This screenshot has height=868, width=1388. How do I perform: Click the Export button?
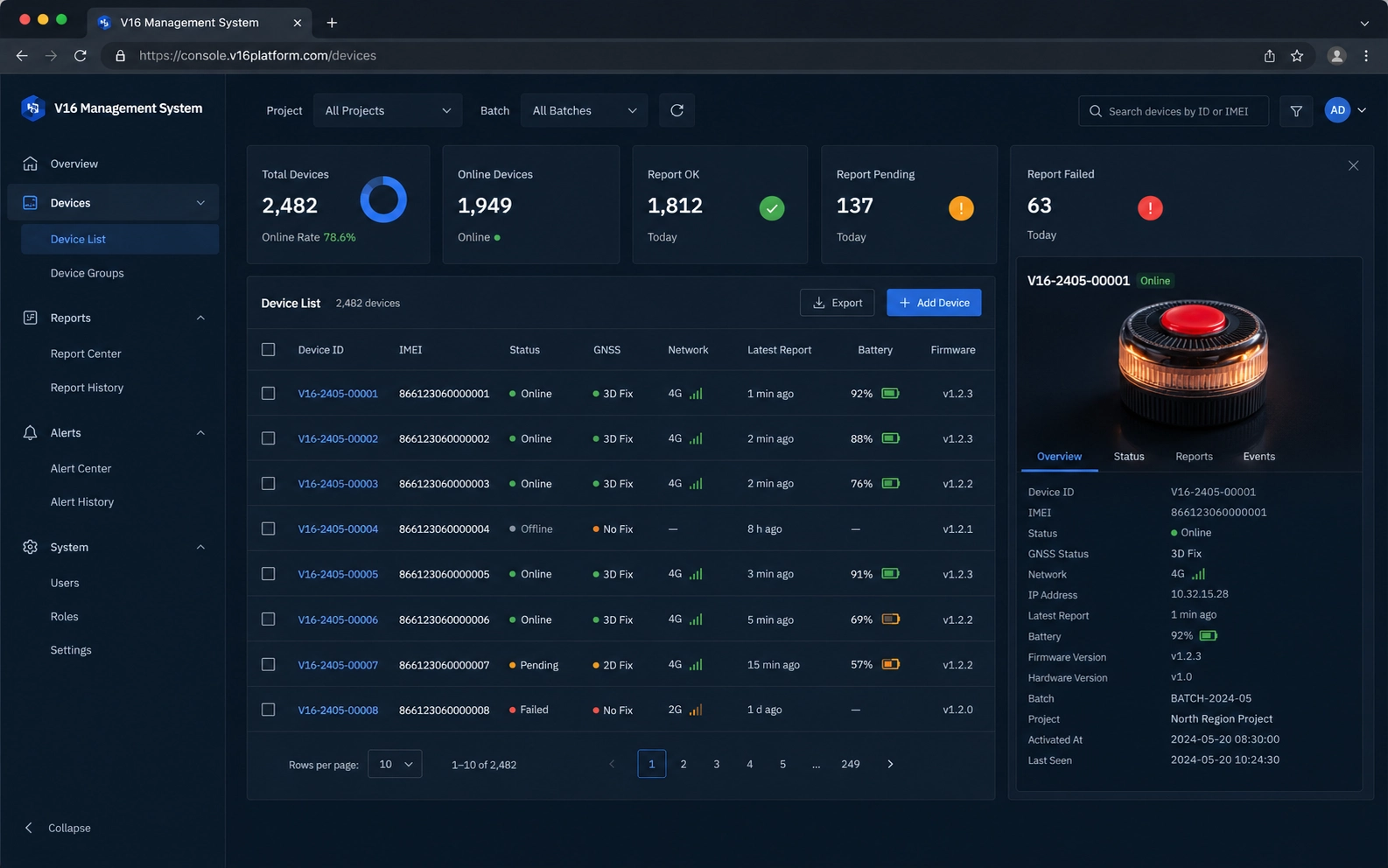pos(837,303)
